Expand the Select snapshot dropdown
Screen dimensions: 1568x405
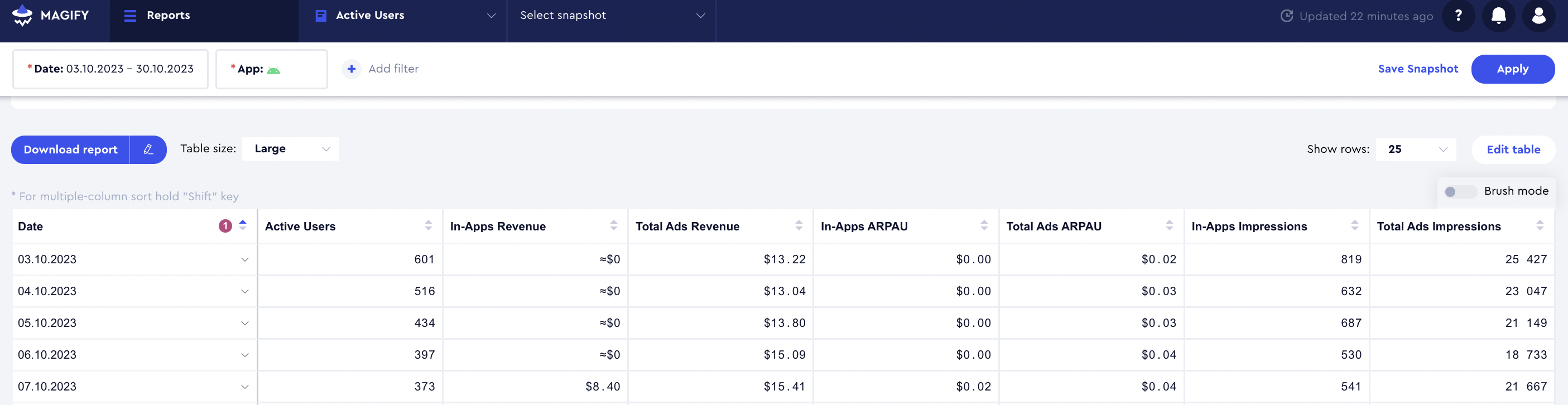611,16
